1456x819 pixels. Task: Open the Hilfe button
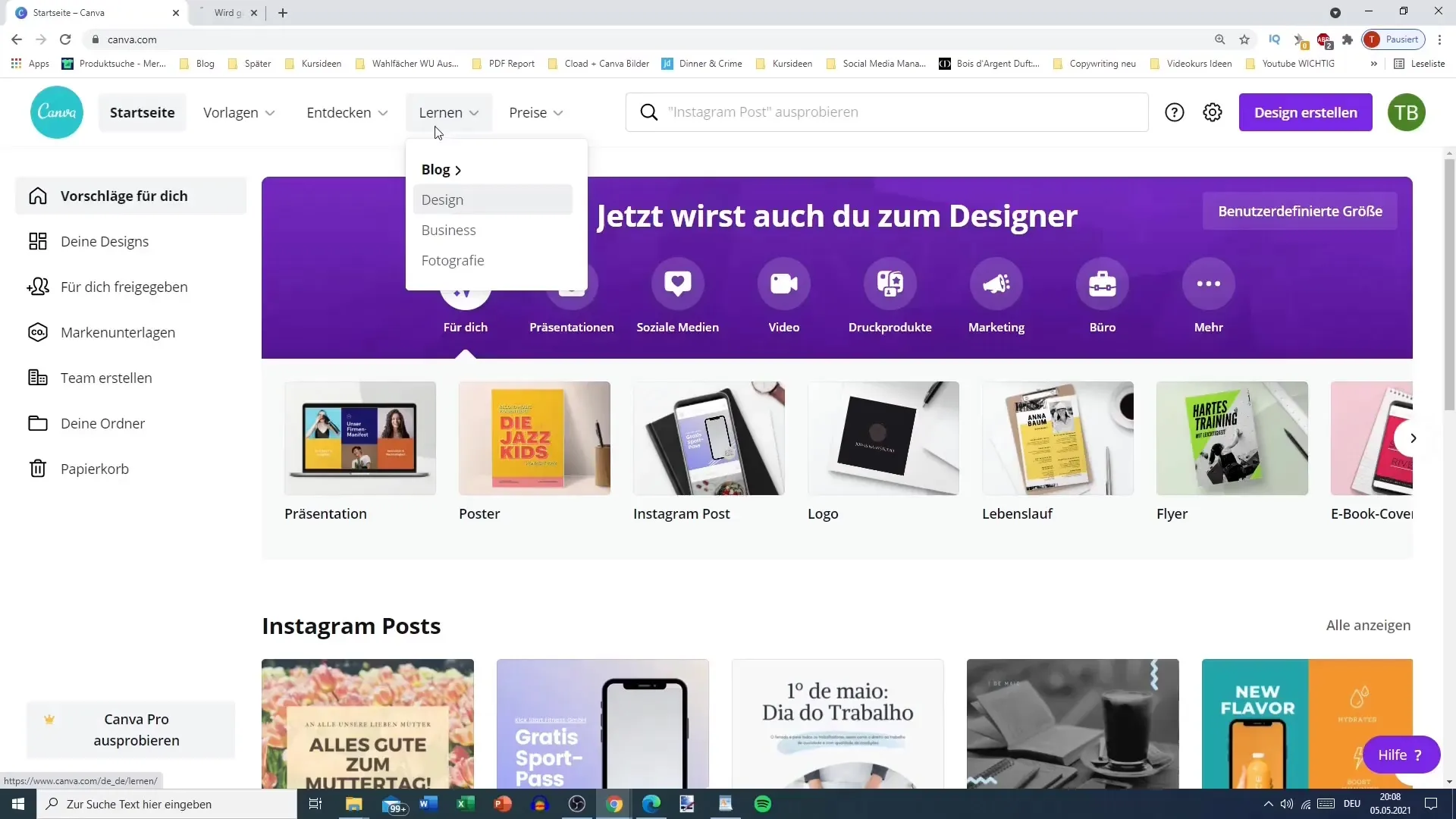pyautogui.click(x=1401, y=755)
